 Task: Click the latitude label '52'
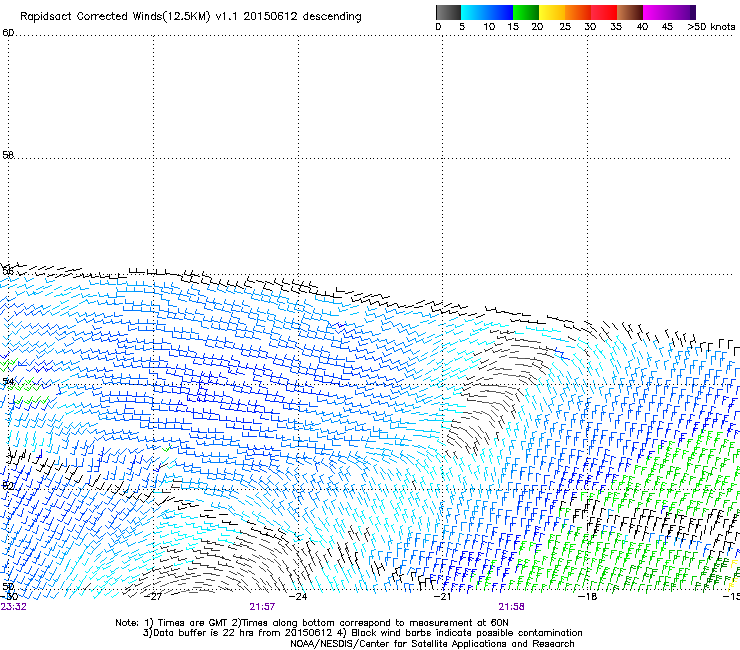click(8, 486)
